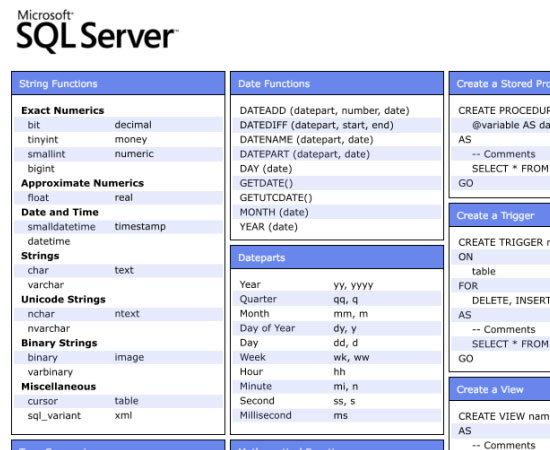The image size is (550, 450).
Task: Click the nvarchar data type
Action: tap(49, 329)
